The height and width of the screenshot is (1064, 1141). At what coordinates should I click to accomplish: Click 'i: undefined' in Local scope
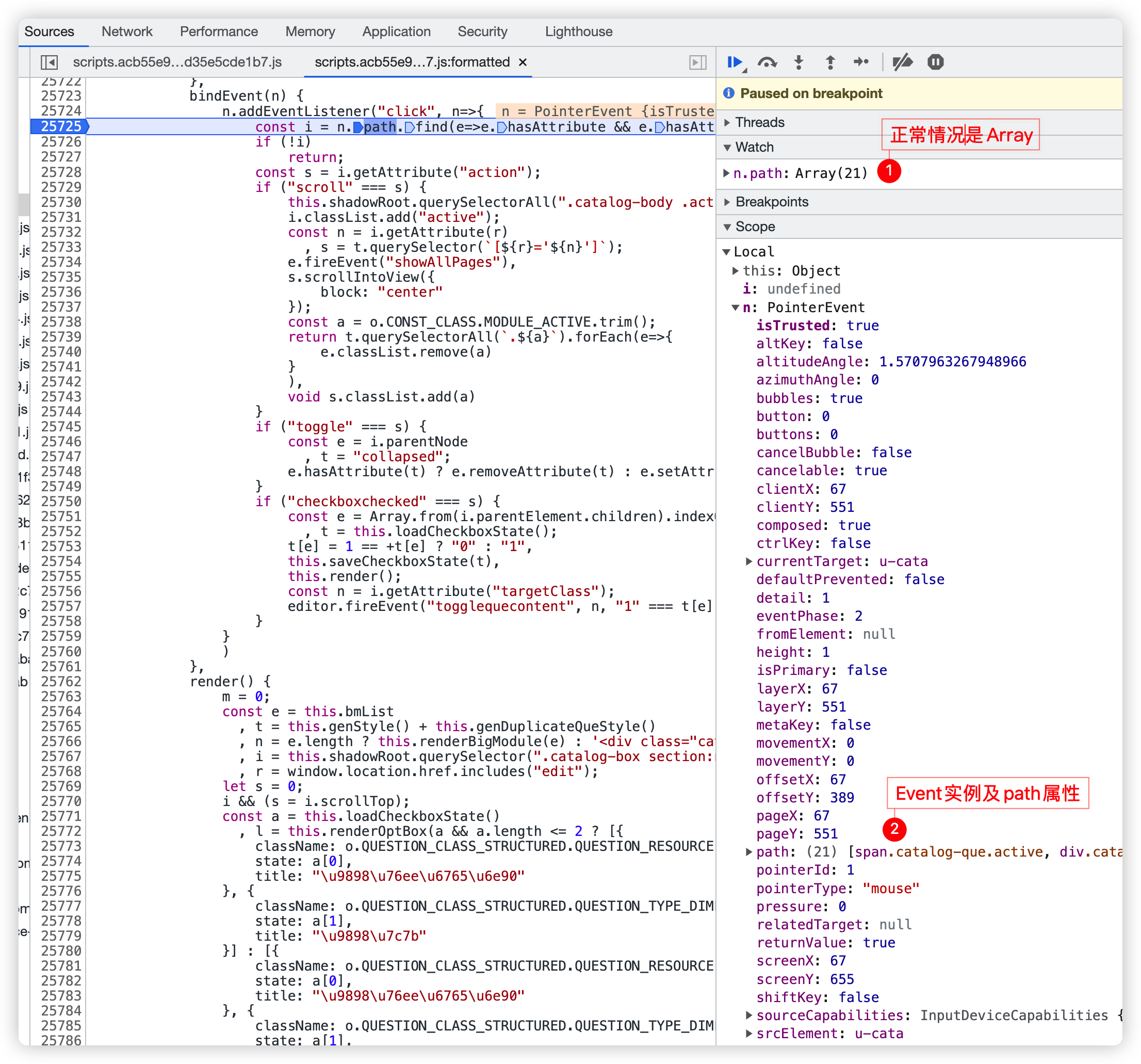coord(791,289)
